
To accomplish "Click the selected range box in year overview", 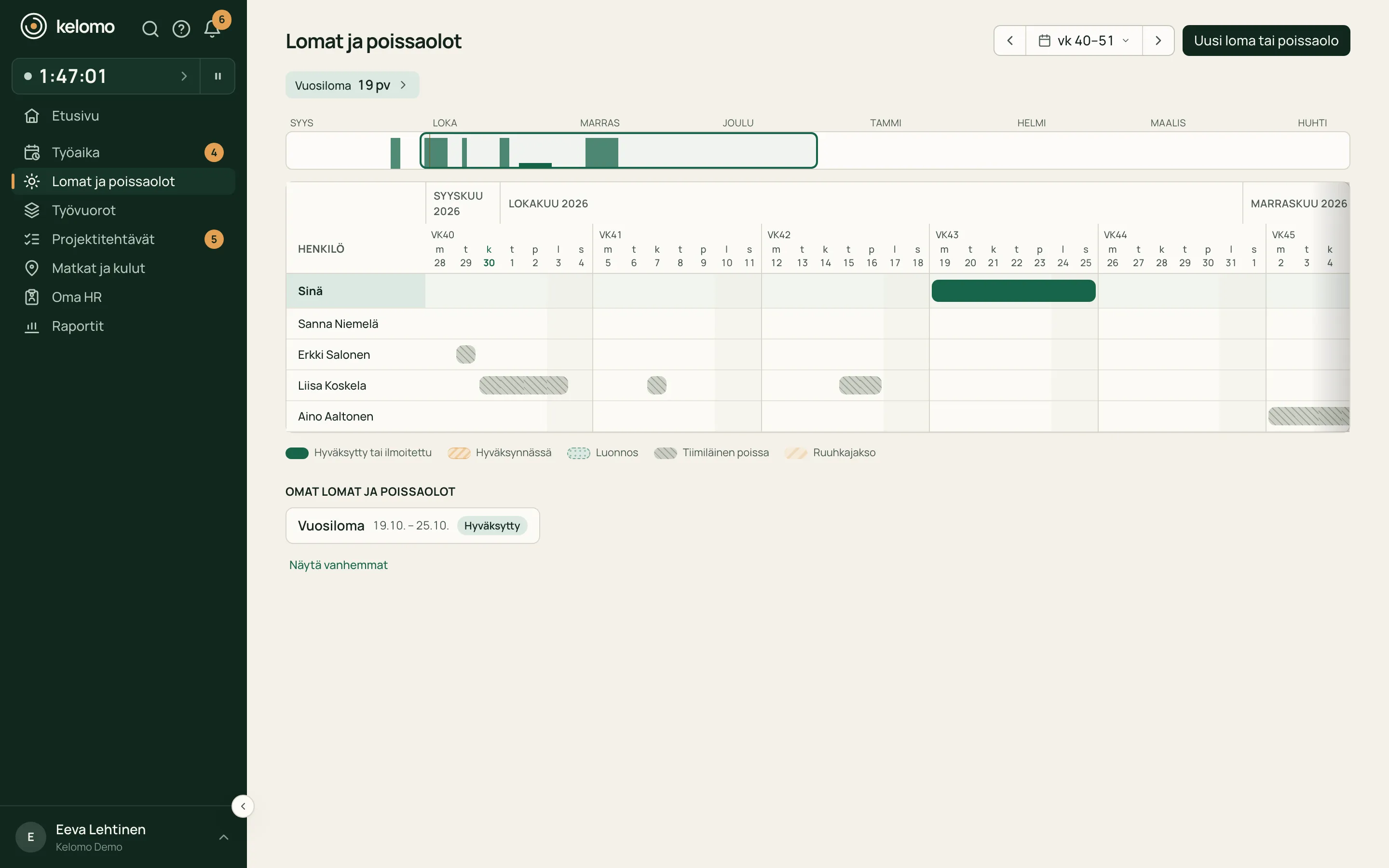I will pyautogui.click(x=618, y=150).
